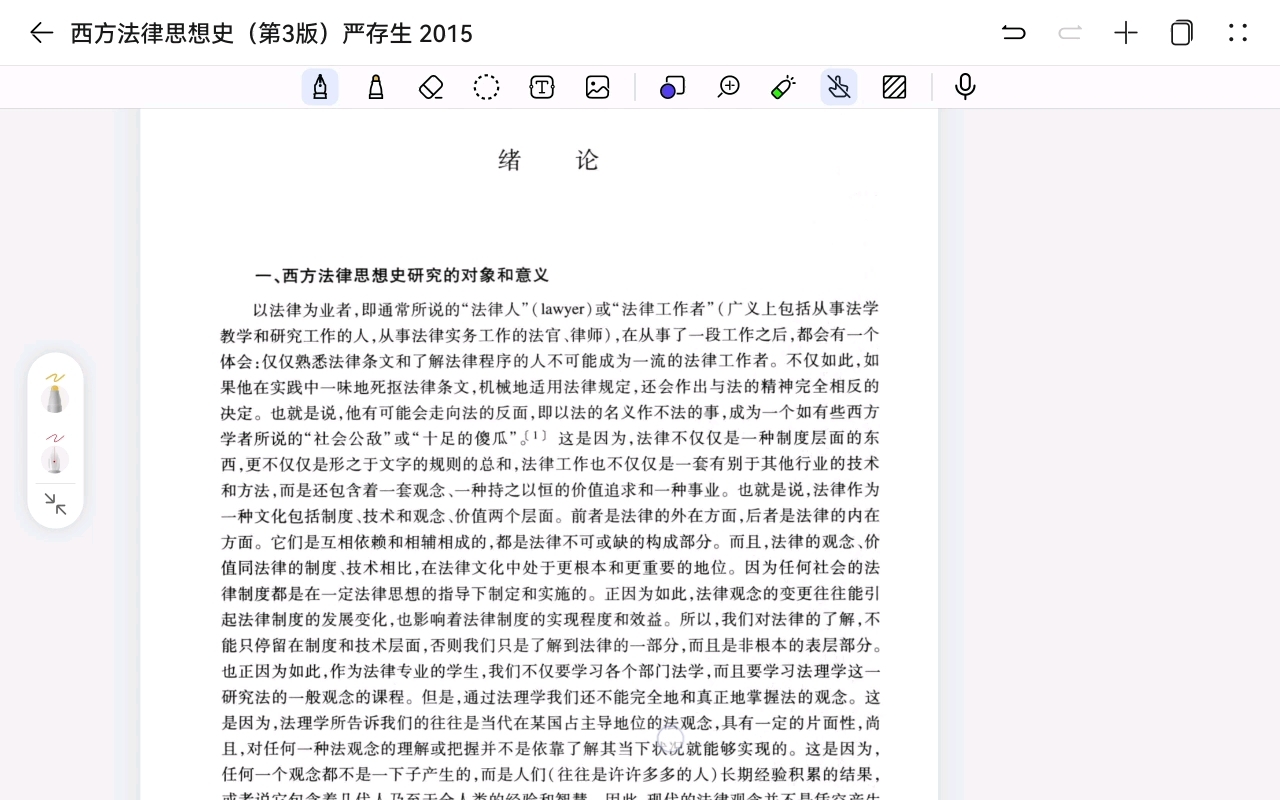1280x800 pixels.
Task: Tap the chapter heading 绪论
Action: click(548, 160)
